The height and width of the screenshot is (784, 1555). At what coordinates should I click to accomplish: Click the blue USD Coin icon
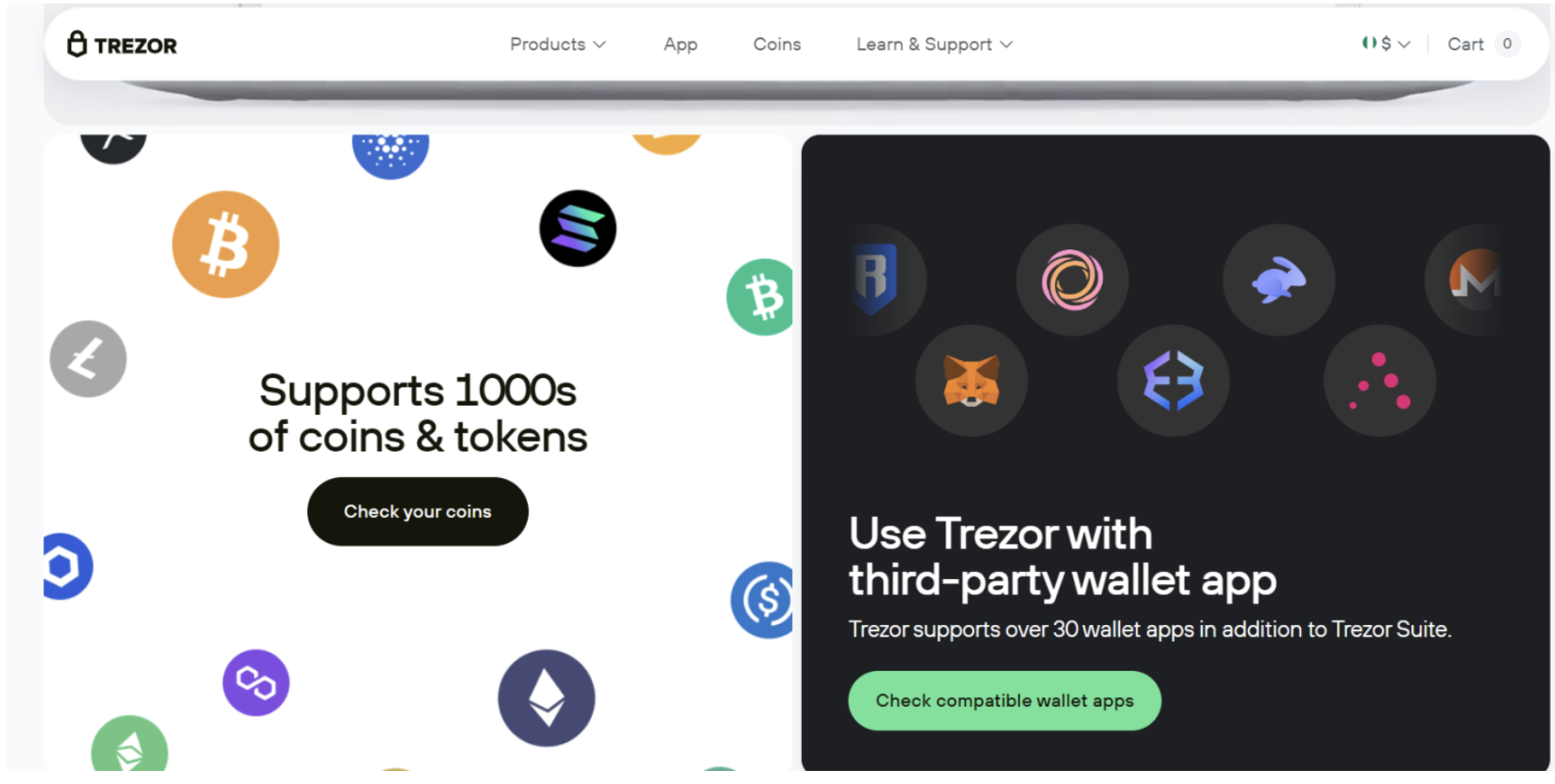763,600
